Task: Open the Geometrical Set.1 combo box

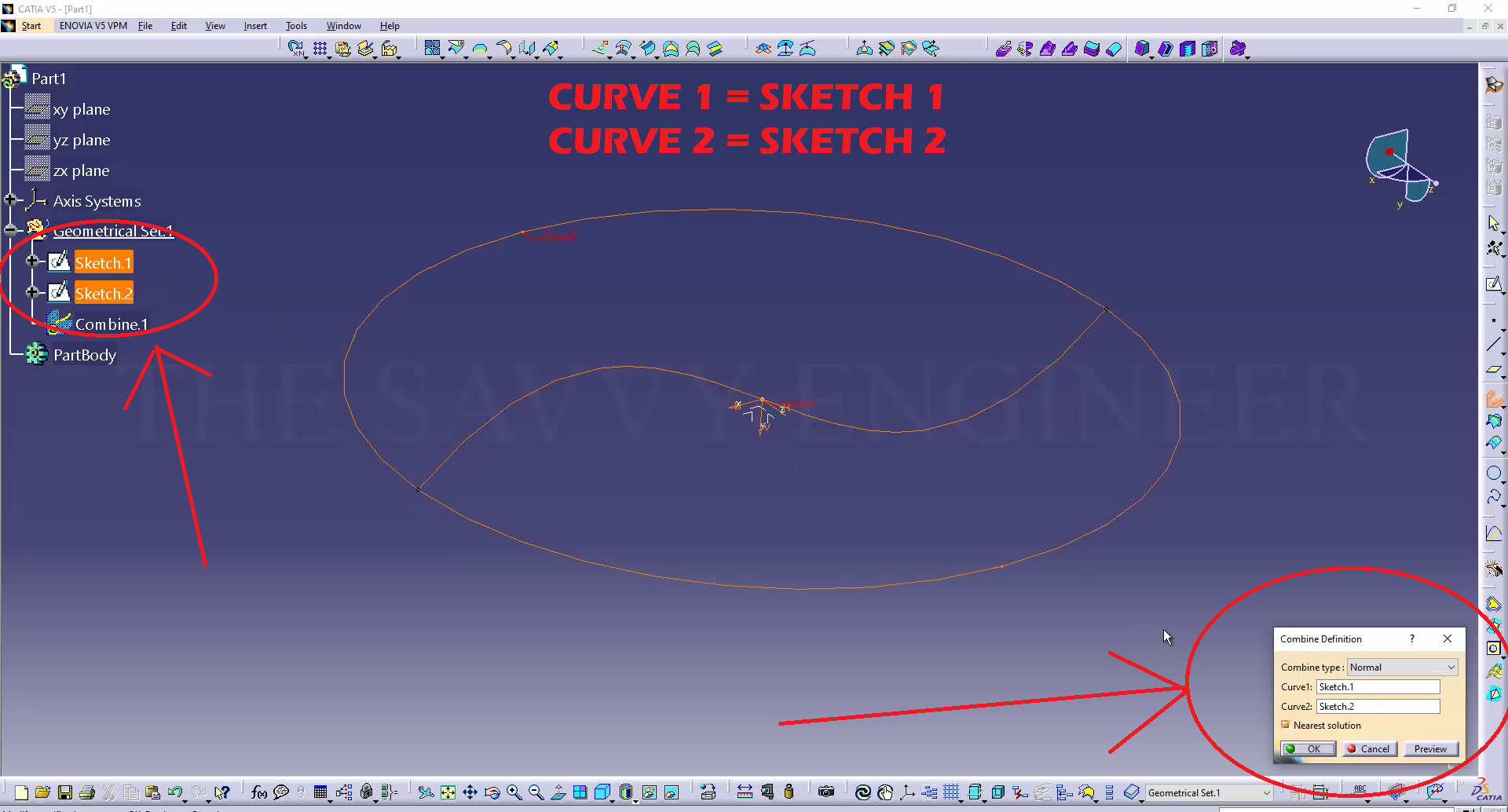Action: (1208, 792)
